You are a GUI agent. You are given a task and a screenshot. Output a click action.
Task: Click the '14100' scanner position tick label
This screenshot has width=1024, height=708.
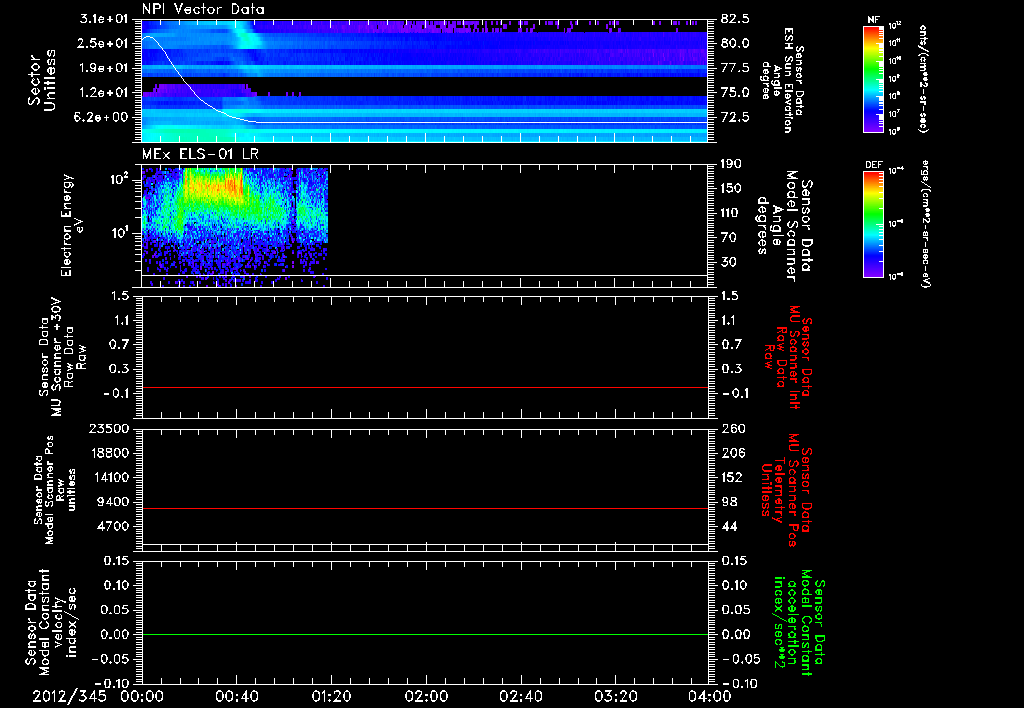pos(109,477)
